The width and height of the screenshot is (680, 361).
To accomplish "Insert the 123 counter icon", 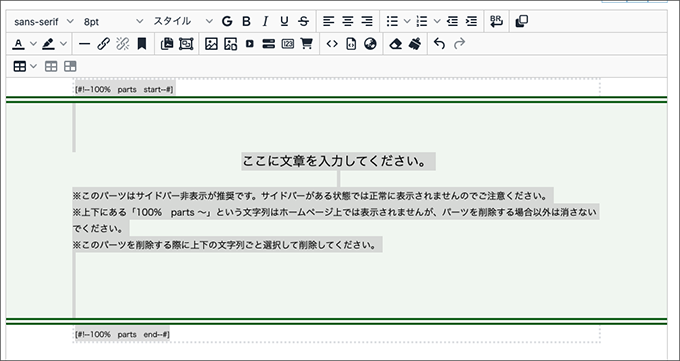I will point(288,44).
